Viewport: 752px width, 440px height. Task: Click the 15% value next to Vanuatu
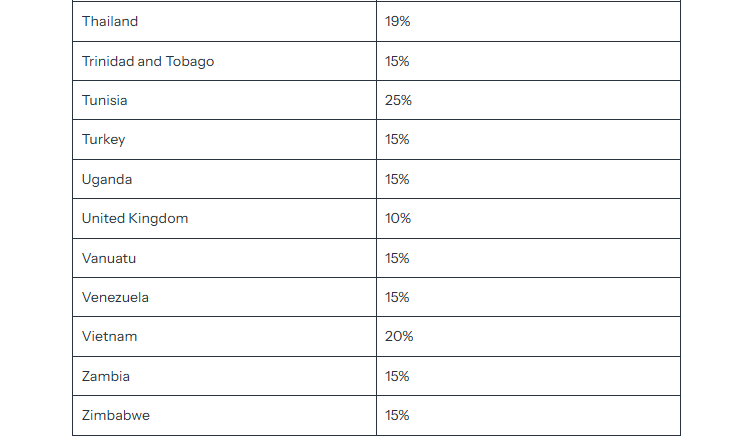point(397,258)
